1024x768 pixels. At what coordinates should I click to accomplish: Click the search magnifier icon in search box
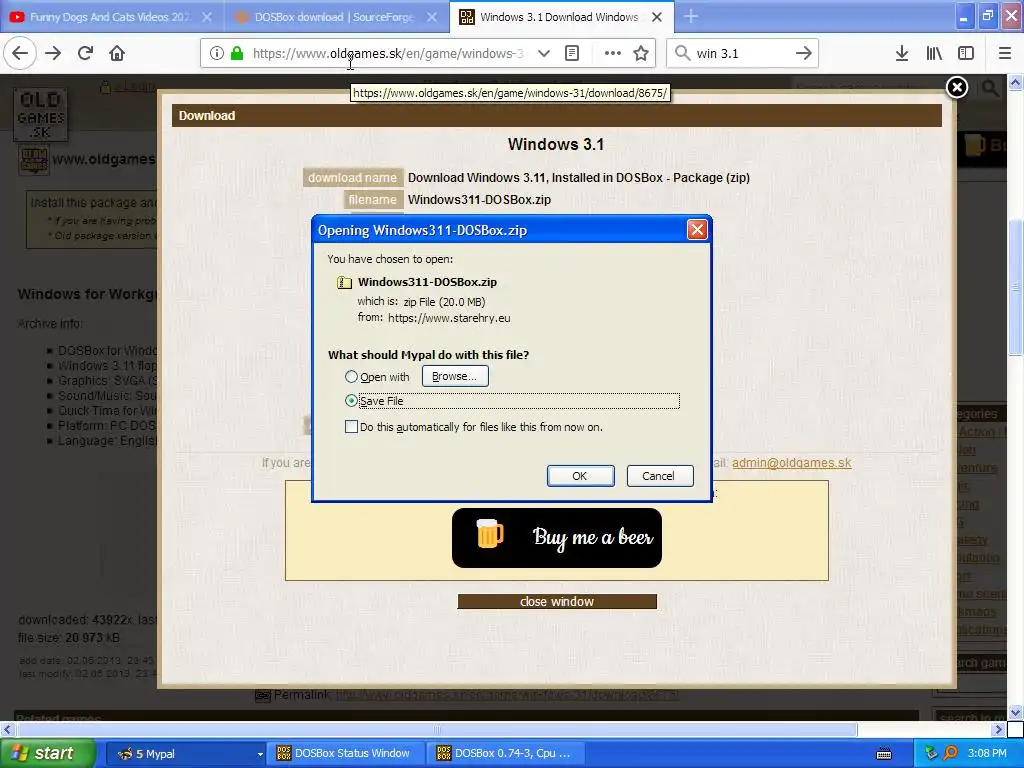pyautogui.click(x=682, y=53)
